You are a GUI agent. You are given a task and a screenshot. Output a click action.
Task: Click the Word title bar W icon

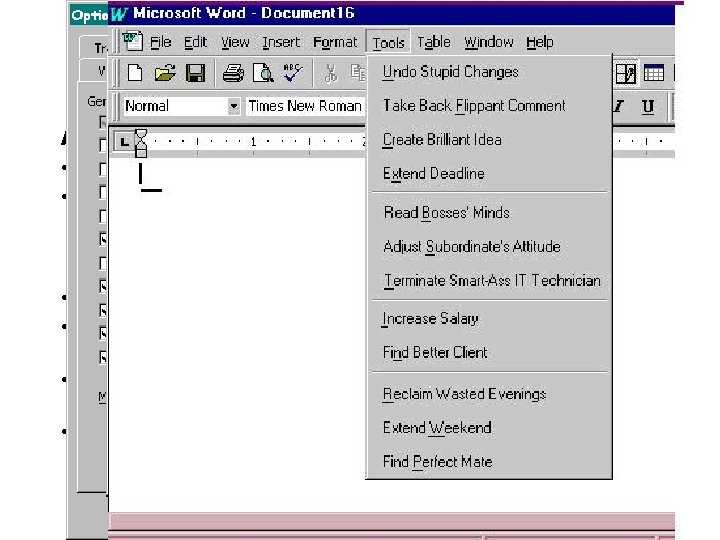tap(119, 14)
